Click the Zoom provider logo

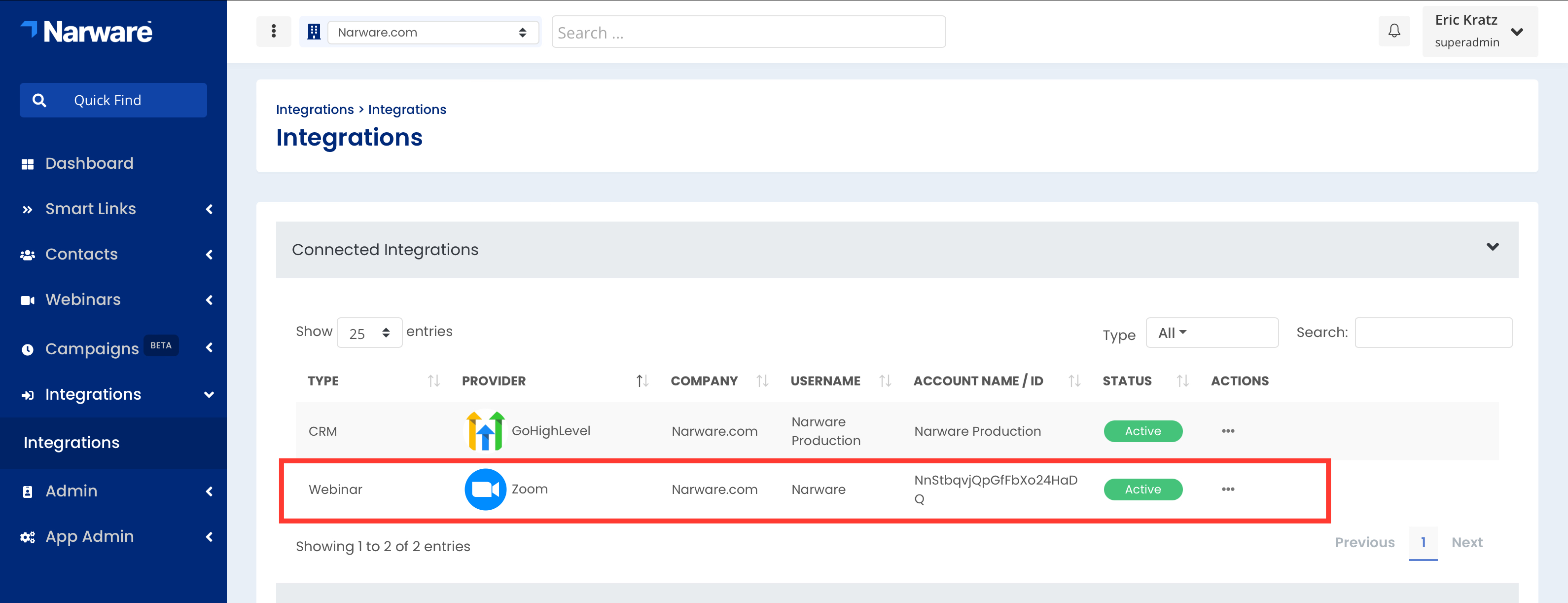(x=485, y=489)
